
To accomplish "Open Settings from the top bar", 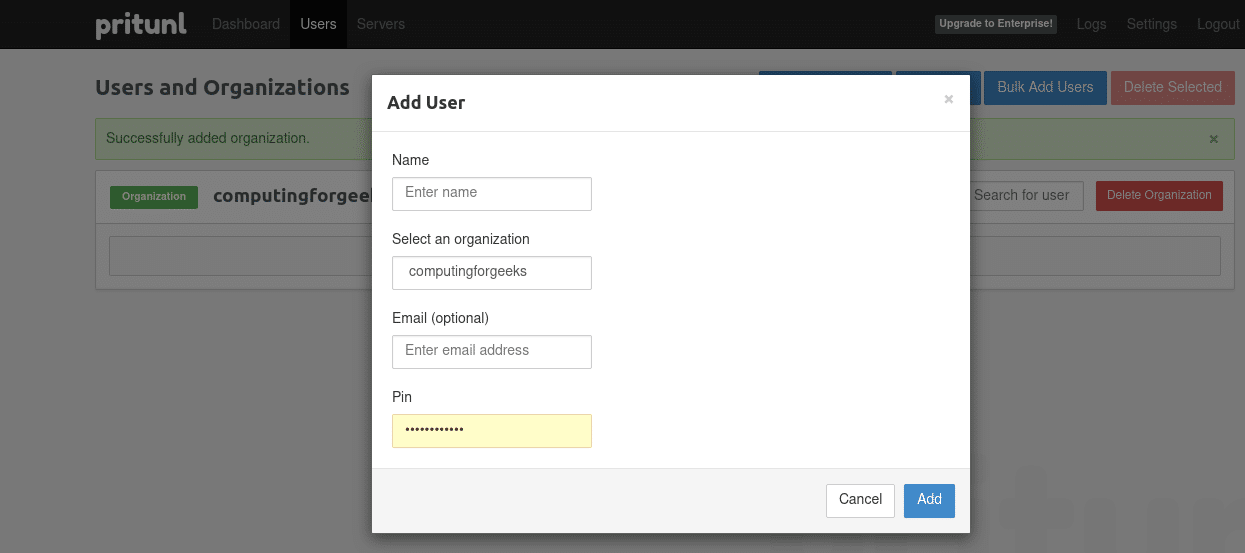I will point(1151,24).
